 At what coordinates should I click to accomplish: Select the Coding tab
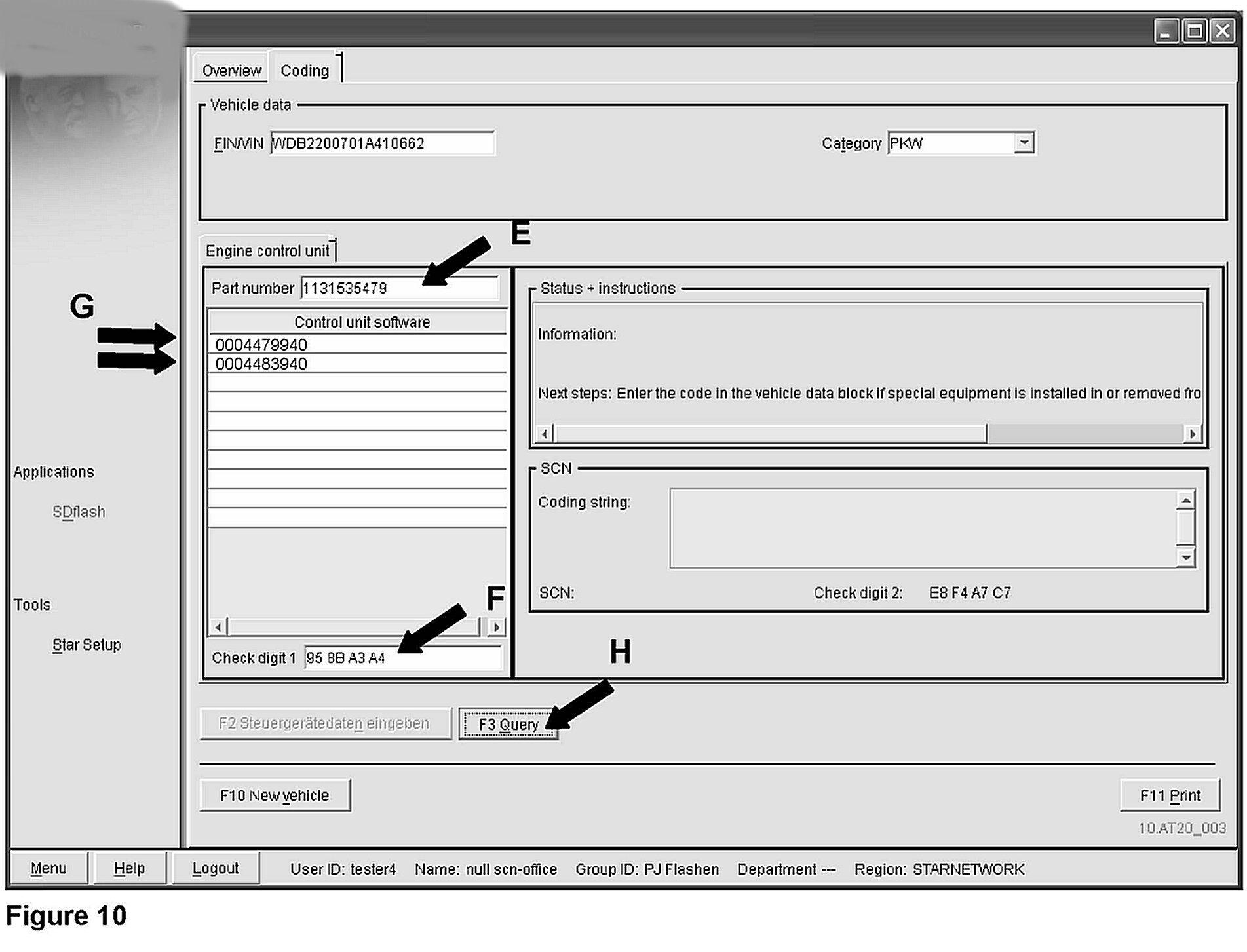(x=305, y=70)
